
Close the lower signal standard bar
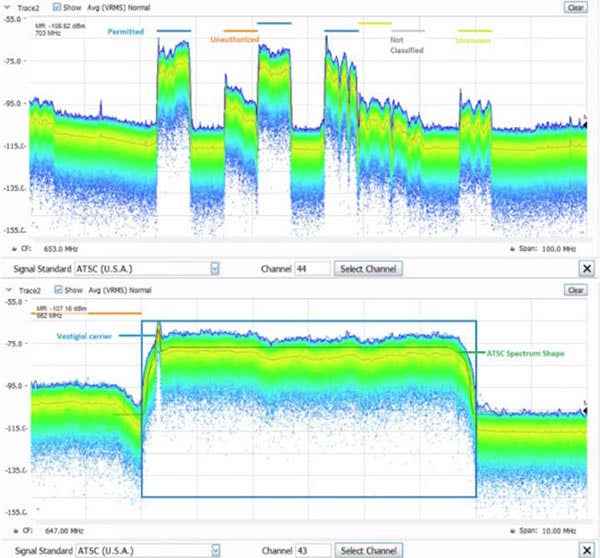tap(587, 551)
